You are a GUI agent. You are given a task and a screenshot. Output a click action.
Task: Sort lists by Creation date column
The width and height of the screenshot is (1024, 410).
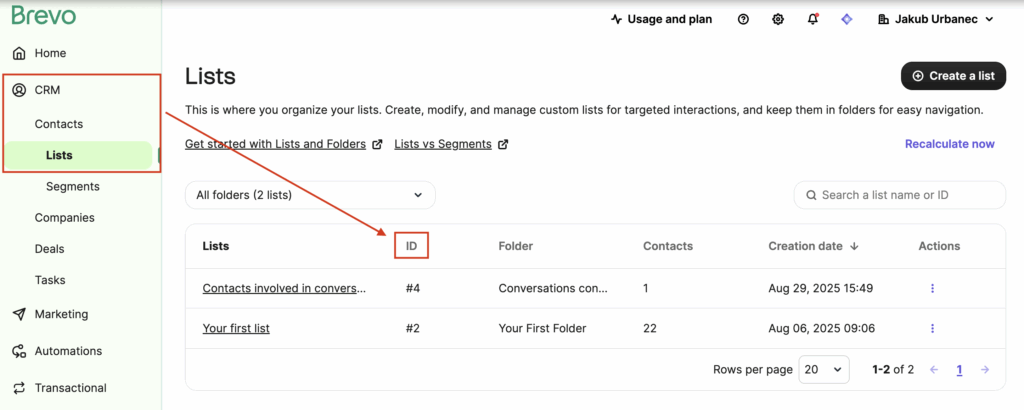[x=814, y=246]
